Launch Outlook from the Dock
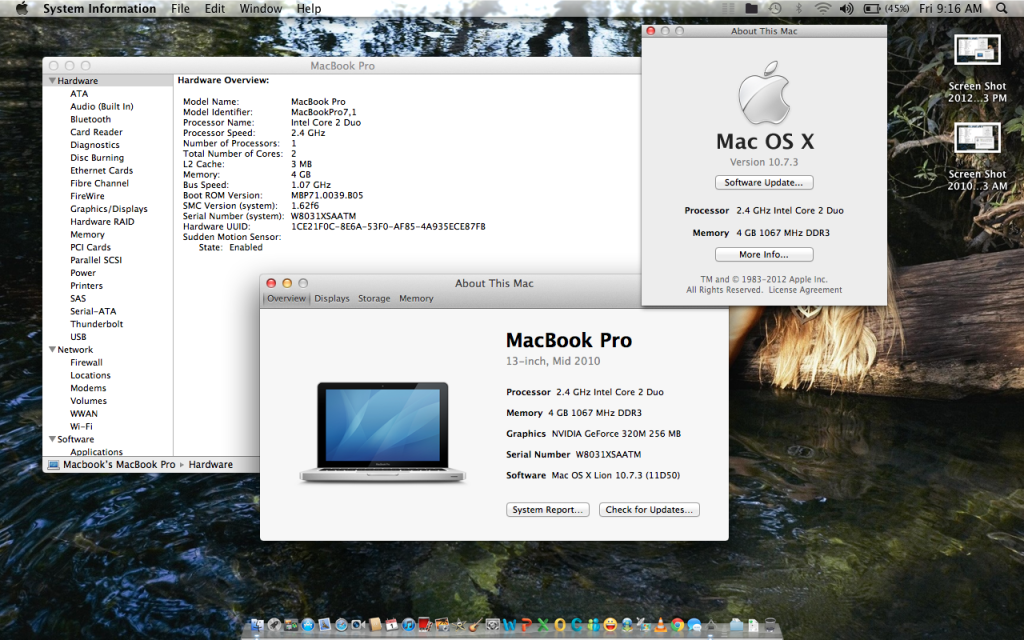This screenshot has width=1024, height=640. coord(560,625)
